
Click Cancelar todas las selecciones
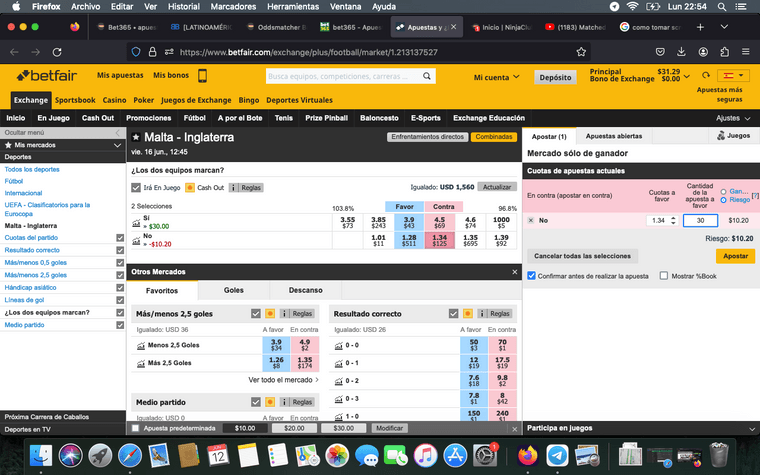tap(582, 256)
